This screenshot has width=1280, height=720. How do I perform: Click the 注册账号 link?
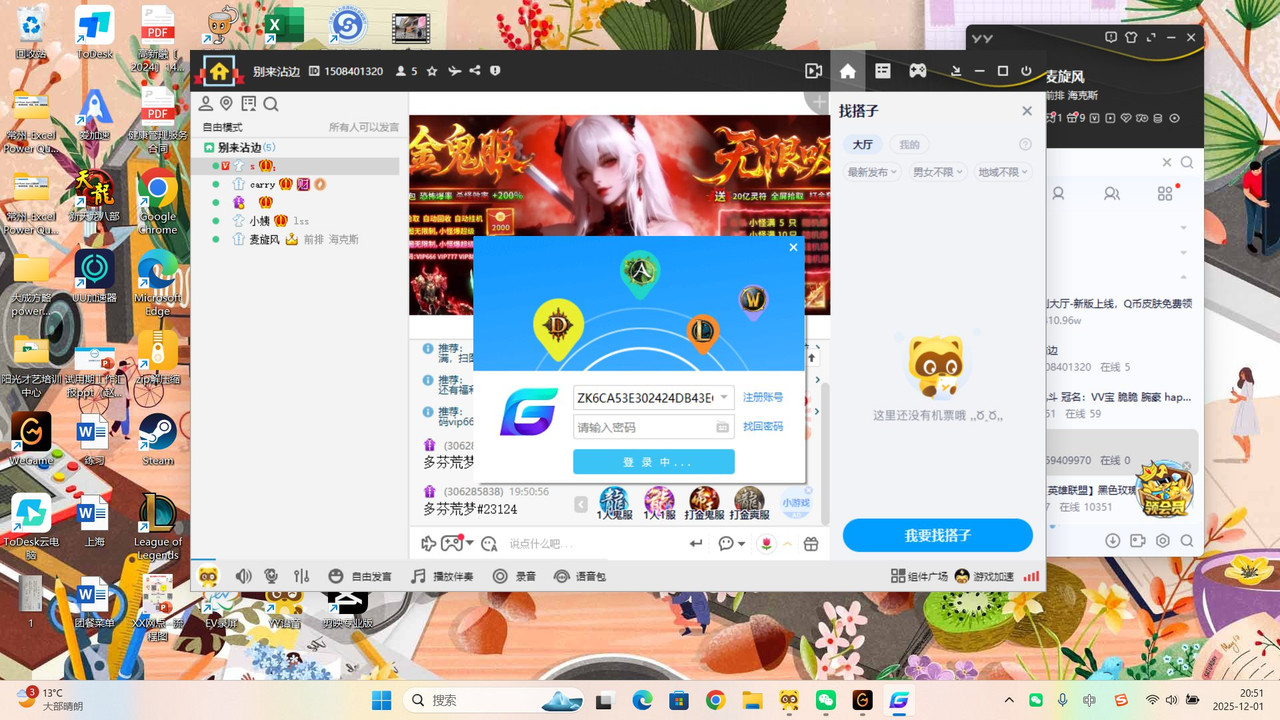[x=763, y=397]
